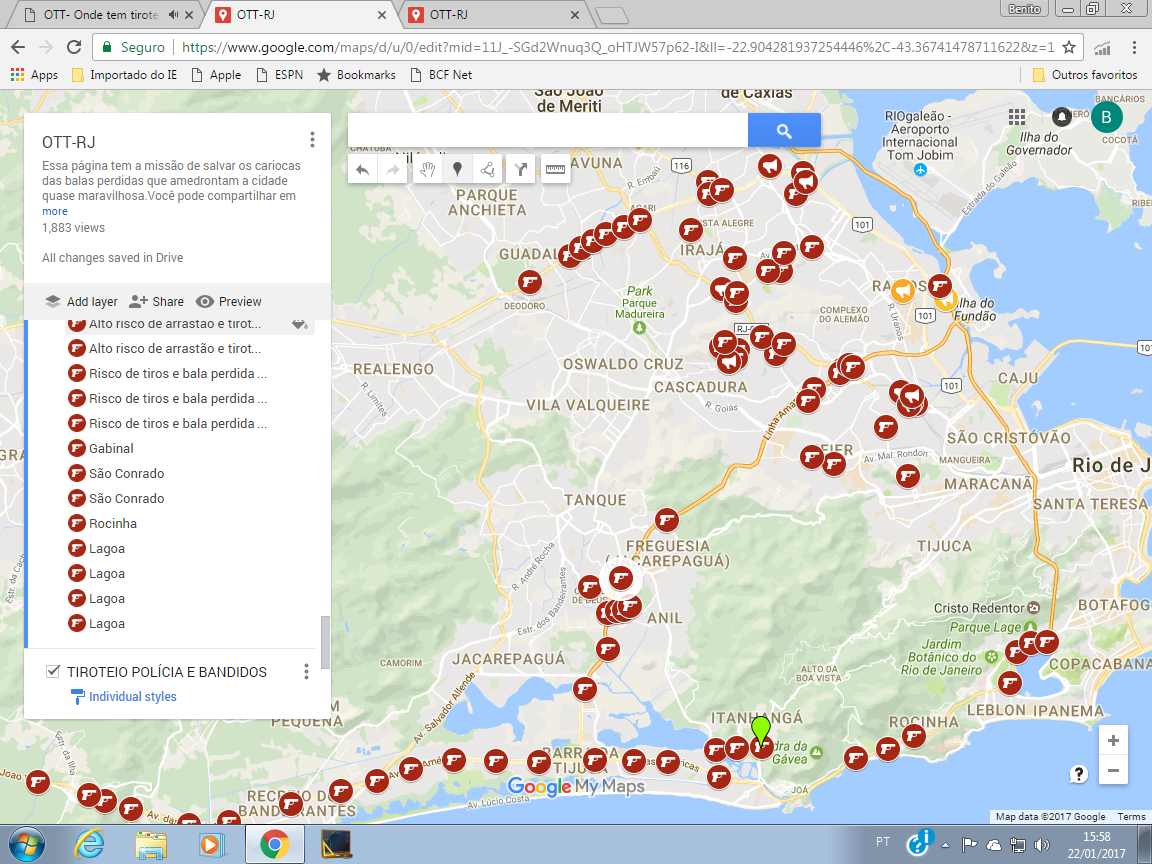
Task: Click the layer list scrollbar thumb
Action: pos(325,641)
